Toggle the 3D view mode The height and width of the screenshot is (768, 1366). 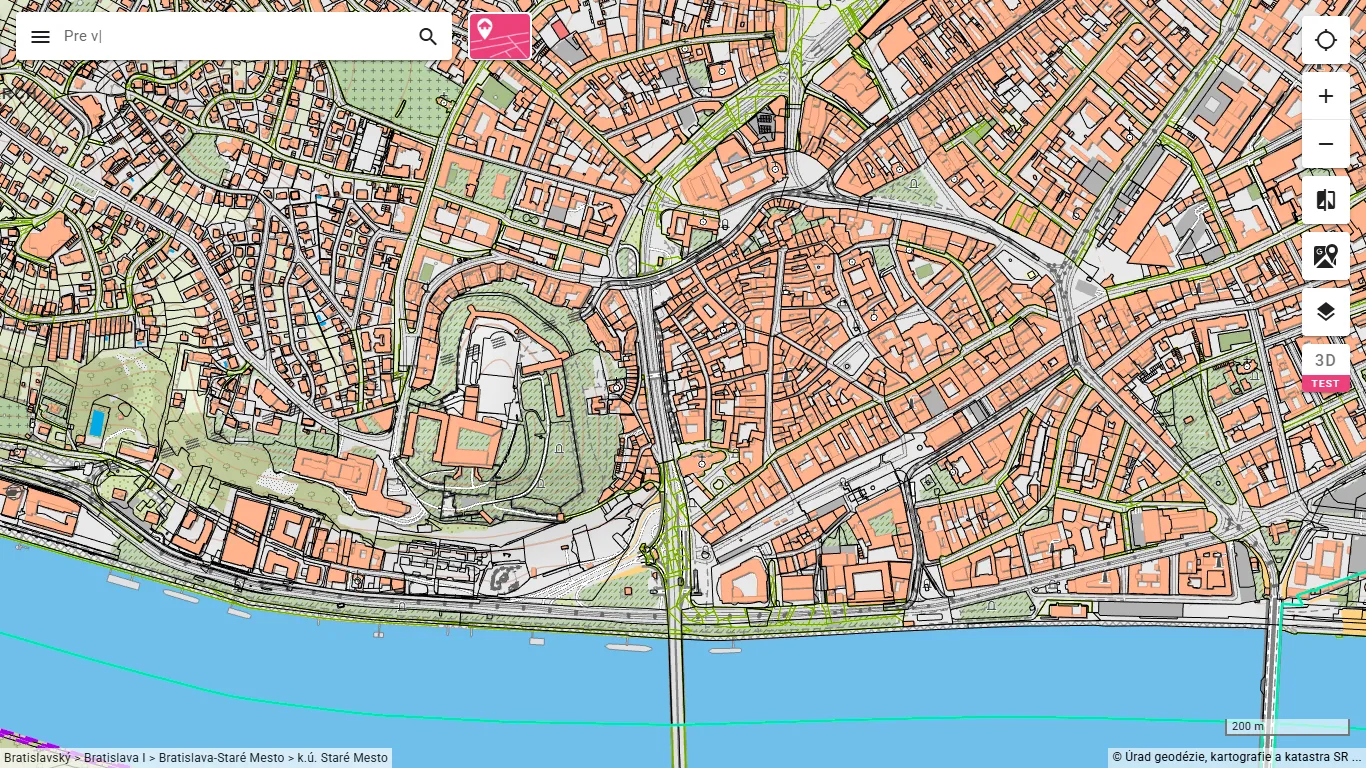tap(1326, 360)
